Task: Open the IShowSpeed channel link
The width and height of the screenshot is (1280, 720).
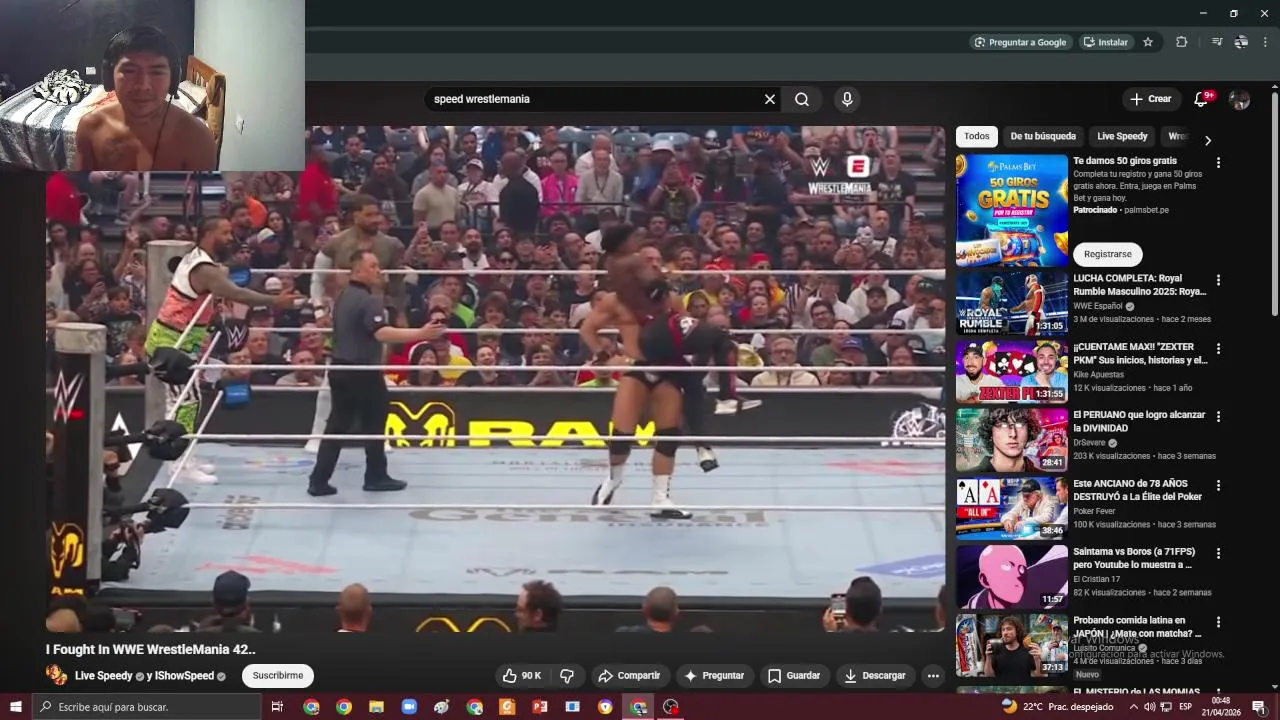Action: click(x=184, y=676)
